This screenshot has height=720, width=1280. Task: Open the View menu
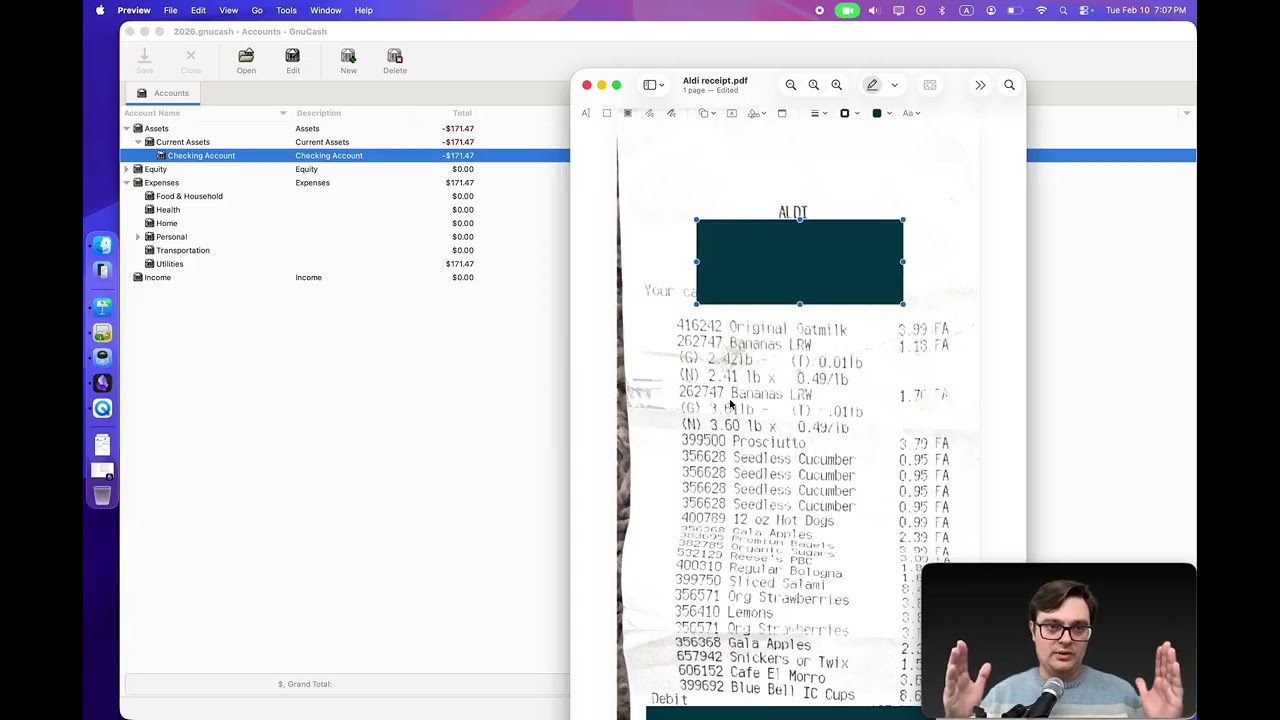coord(228,10)
